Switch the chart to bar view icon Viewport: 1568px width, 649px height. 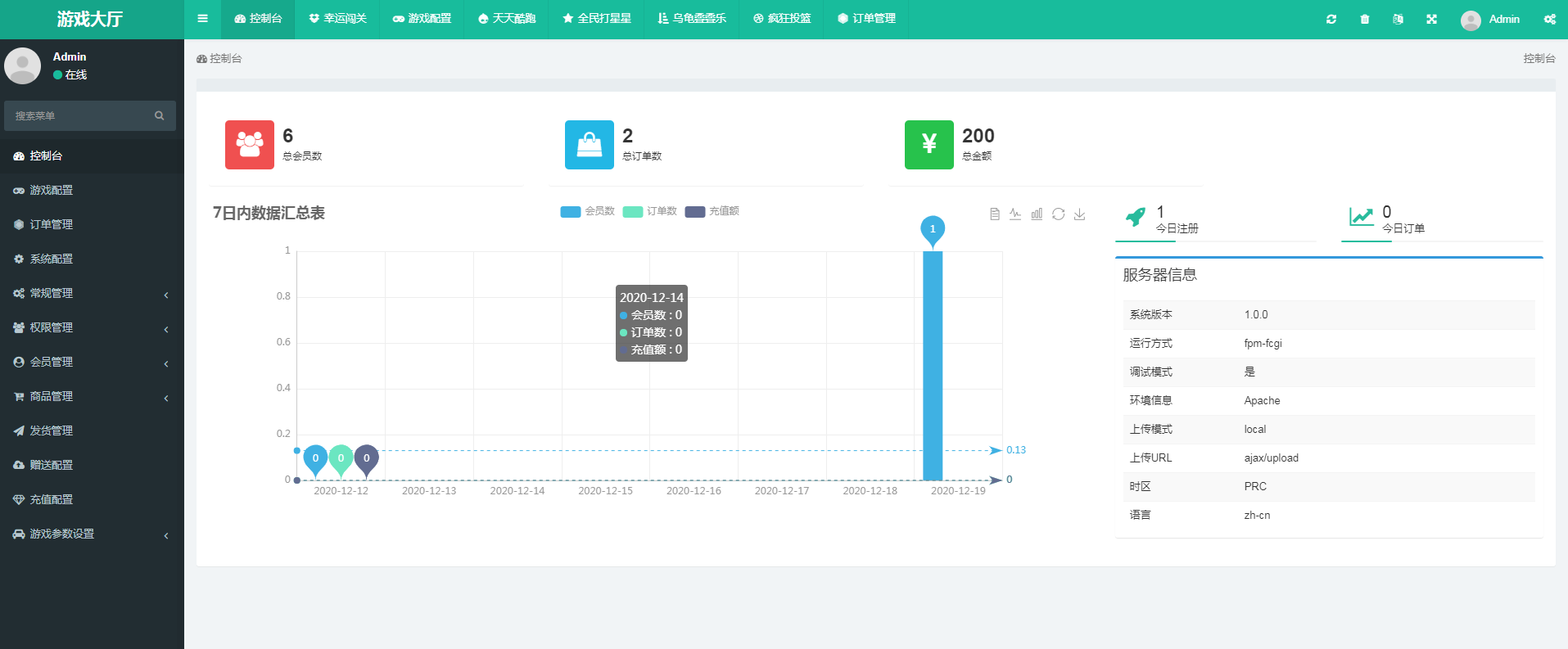1037,214
